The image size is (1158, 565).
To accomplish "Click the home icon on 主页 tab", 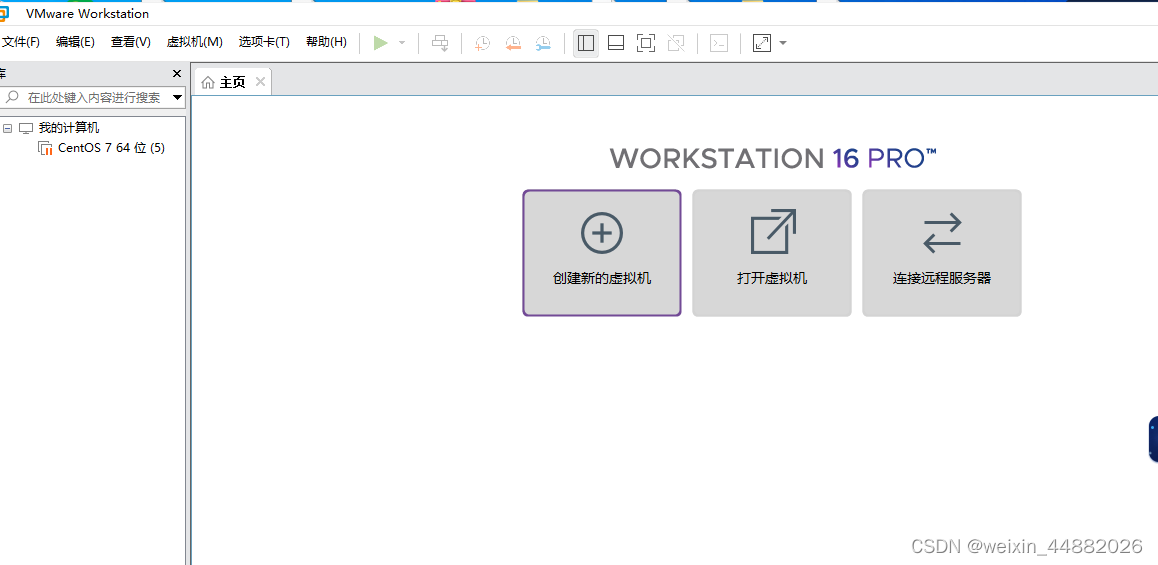I will tap(208, 82).
